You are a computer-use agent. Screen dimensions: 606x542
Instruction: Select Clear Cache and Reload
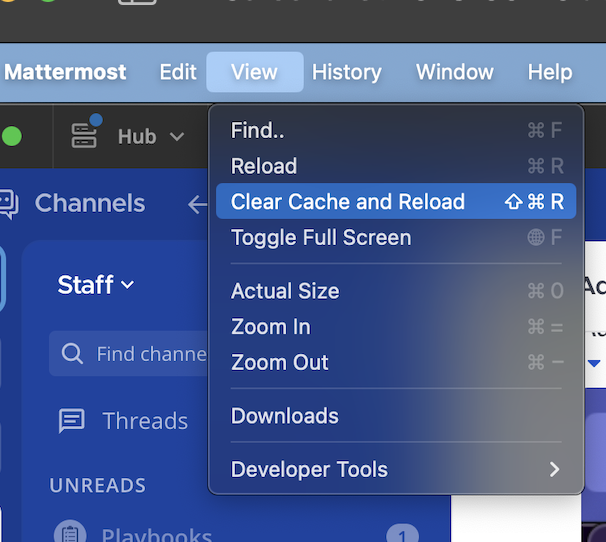(x=396, y=201)
